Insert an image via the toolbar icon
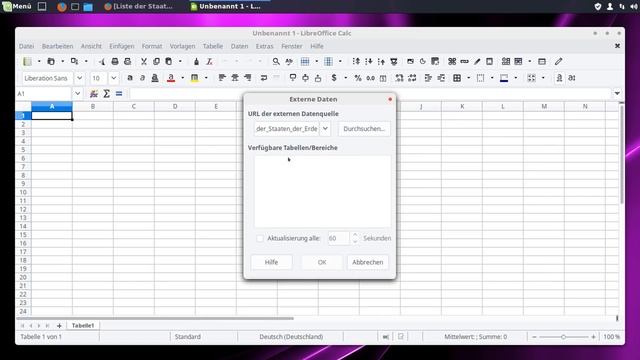Screen dimensions: 640x360 point(410,61)
